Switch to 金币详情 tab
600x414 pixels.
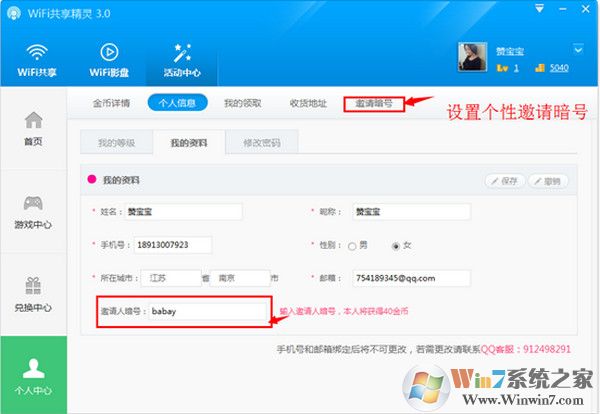(111, 103)
